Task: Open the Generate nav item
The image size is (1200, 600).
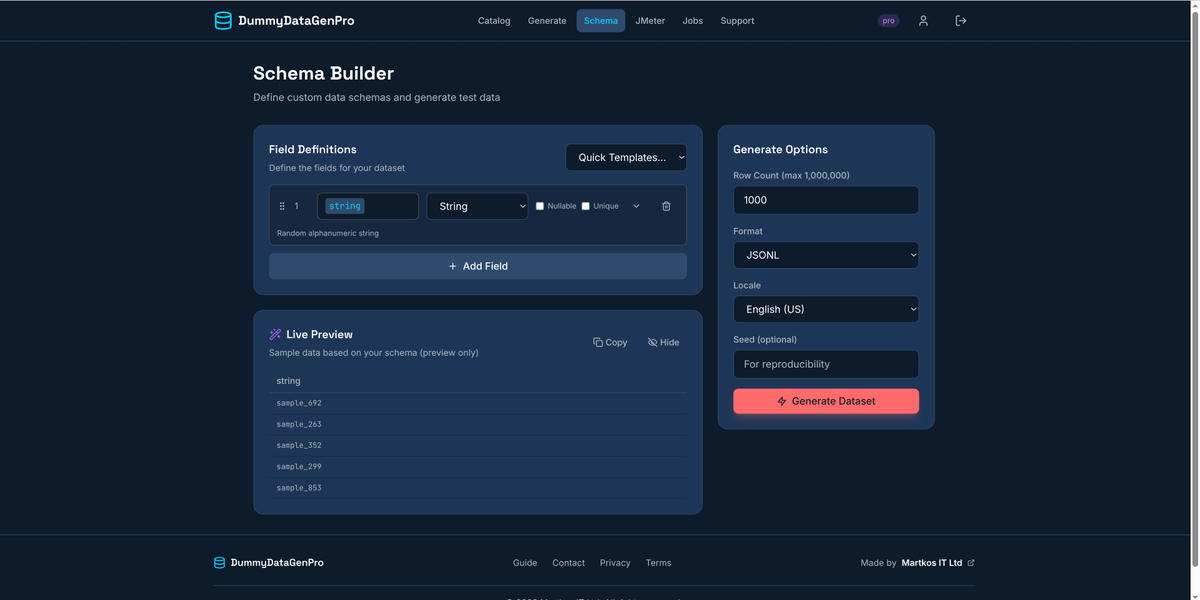Action: coord(547,21)
